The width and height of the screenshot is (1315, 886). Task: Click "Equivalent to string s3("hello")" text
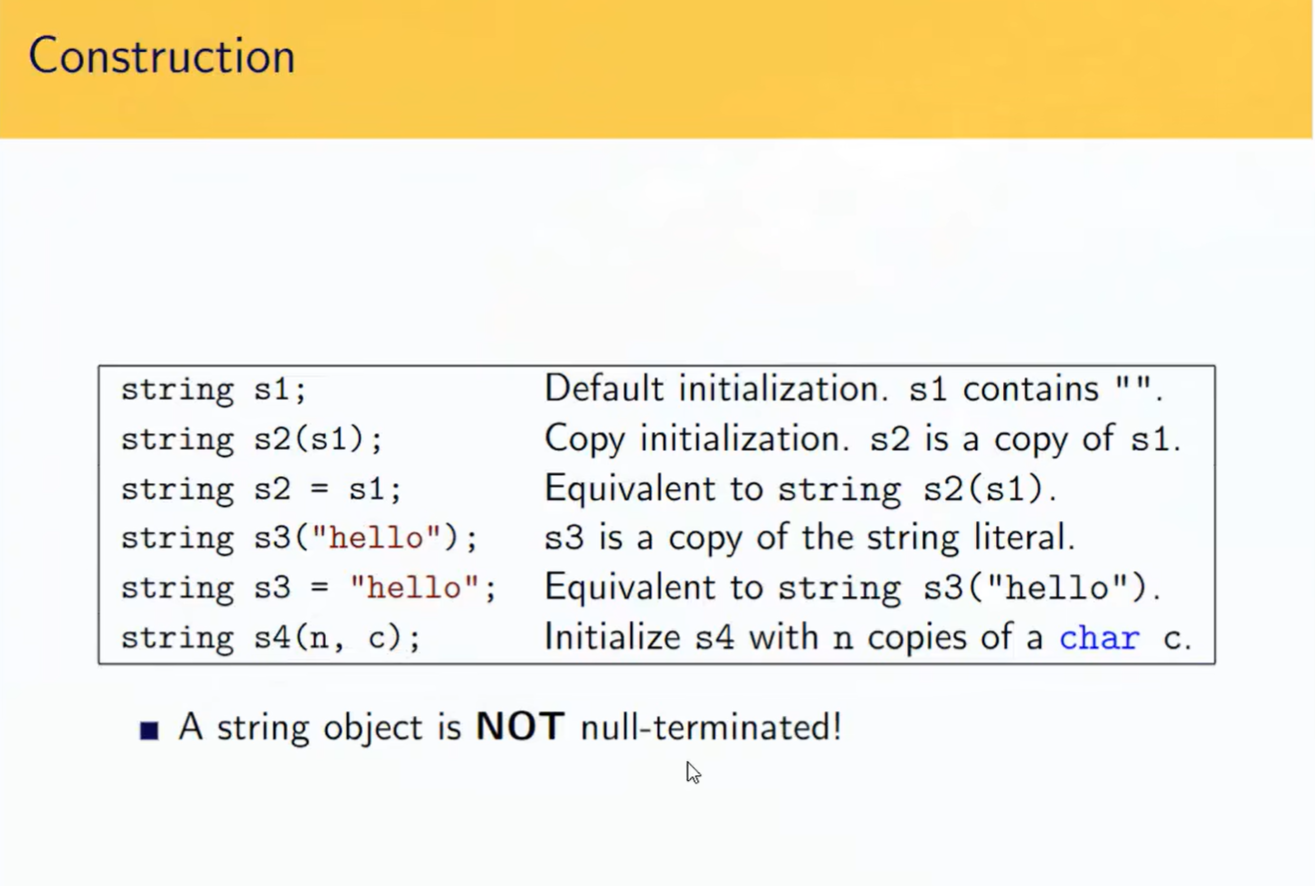(852, 587)
